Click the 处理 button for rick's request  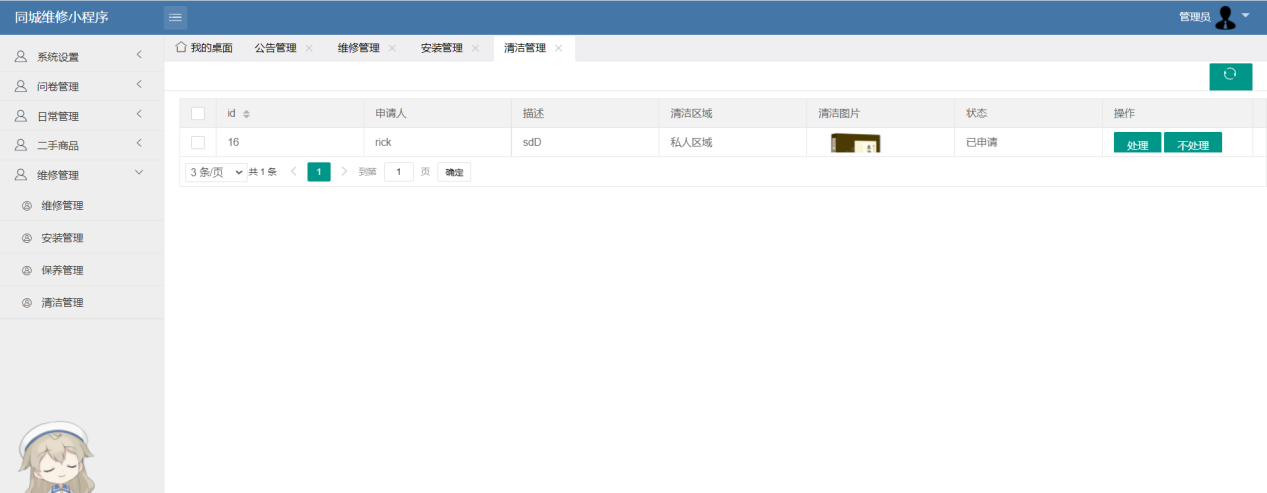(x=1137, y=144)
